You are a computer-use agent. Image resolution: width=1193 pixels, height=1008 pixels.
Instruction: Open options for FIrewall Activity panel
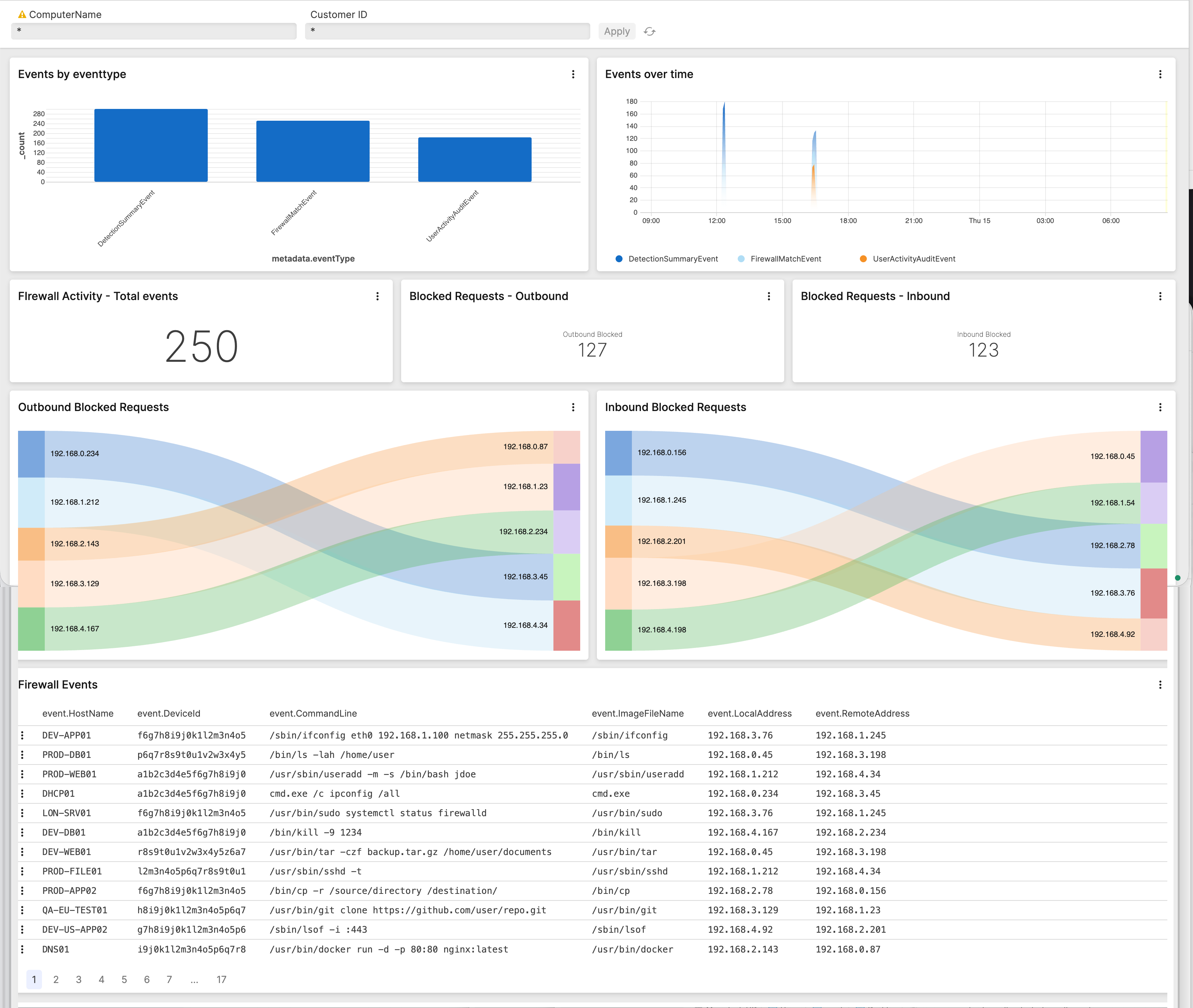click(377, 296)
